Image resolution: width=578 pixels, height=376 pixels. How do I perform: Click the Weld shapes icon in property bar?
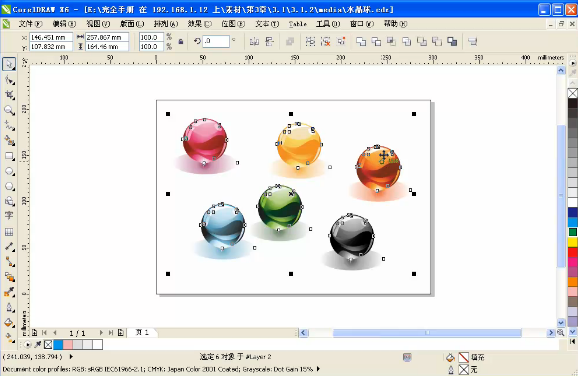[361, 41]
